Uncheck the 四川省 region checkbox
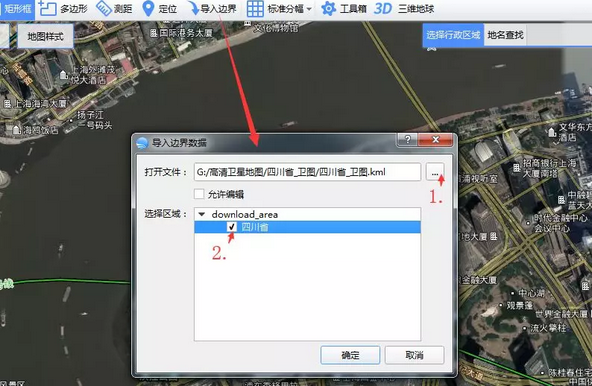592x386 pixels. click(x=232, y=227)
